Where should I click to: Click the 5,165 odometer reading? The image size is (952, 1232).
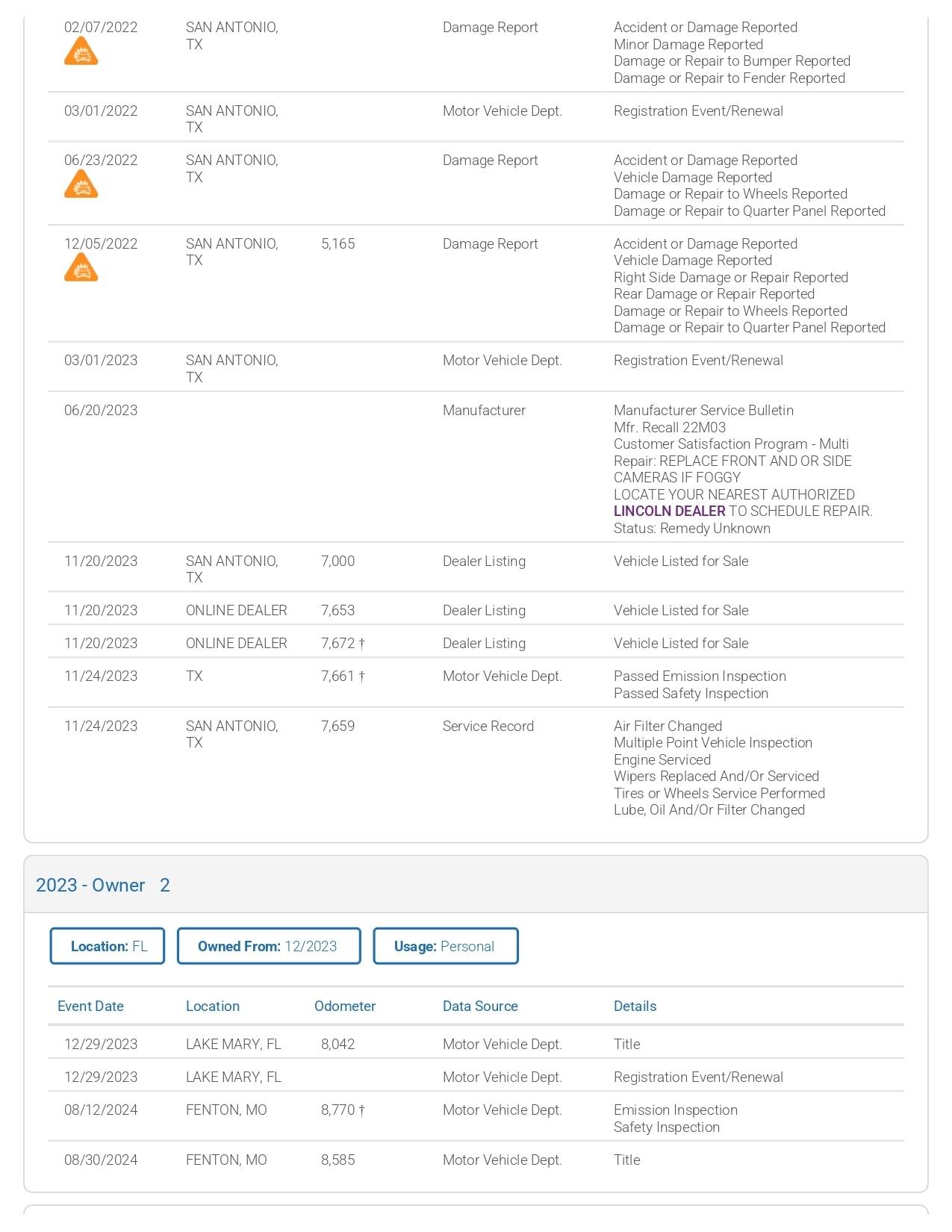[338, 244]
